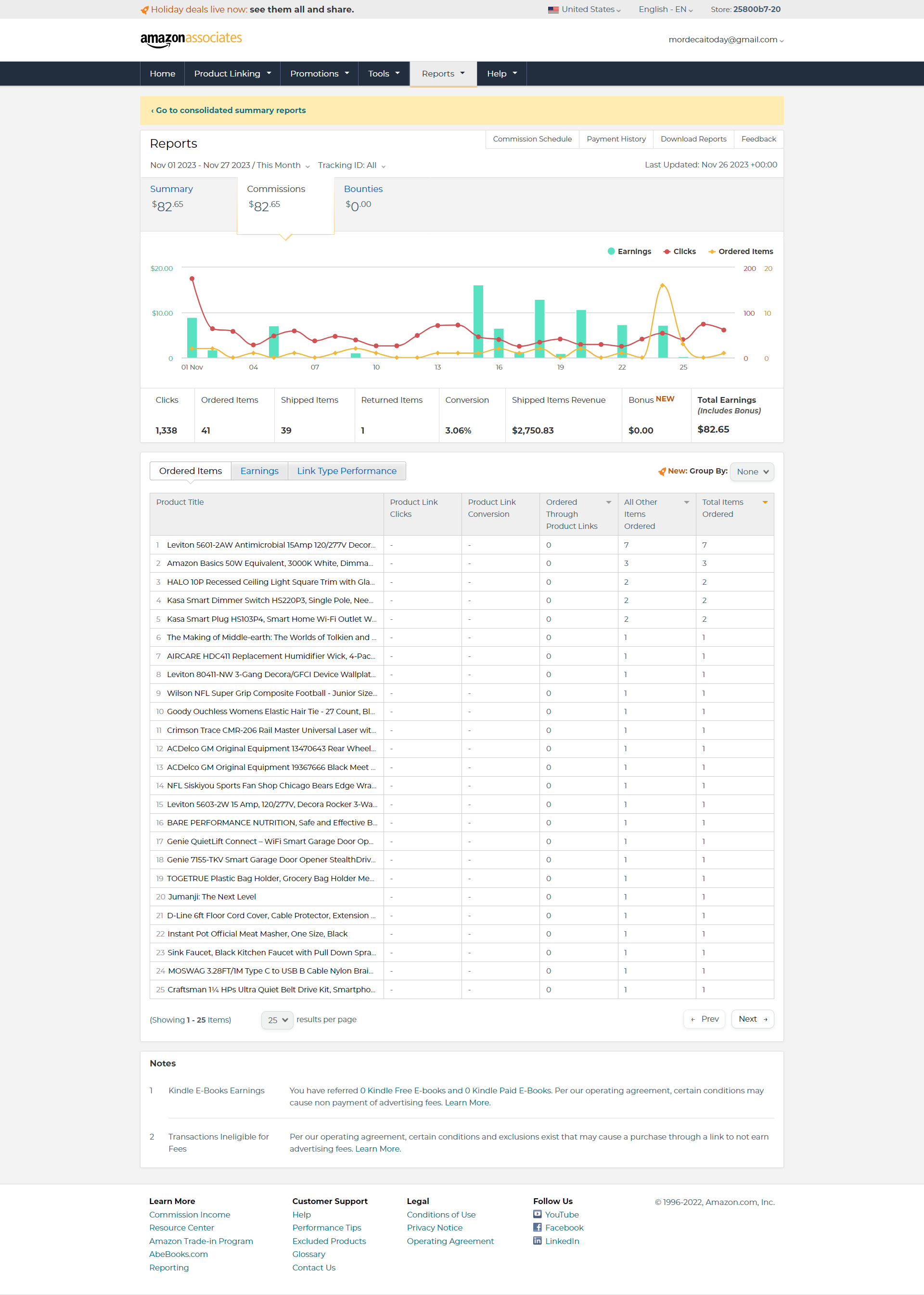Click the Next page button

tap(752, 1019)
